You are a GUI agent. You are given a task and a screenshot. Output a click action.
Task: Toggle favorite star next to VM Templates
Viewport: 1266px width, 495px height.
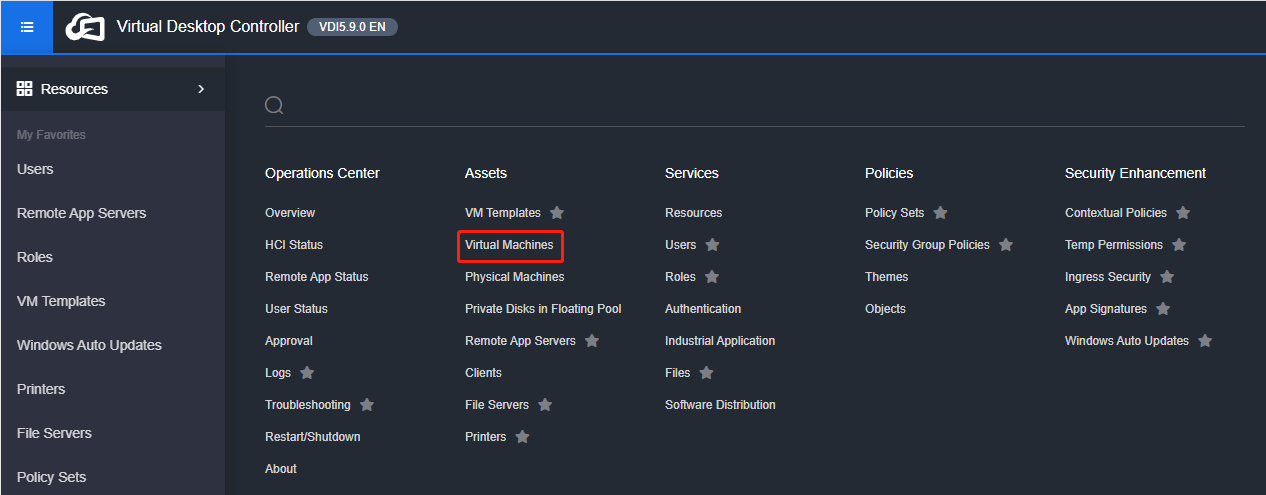(557, 213)
